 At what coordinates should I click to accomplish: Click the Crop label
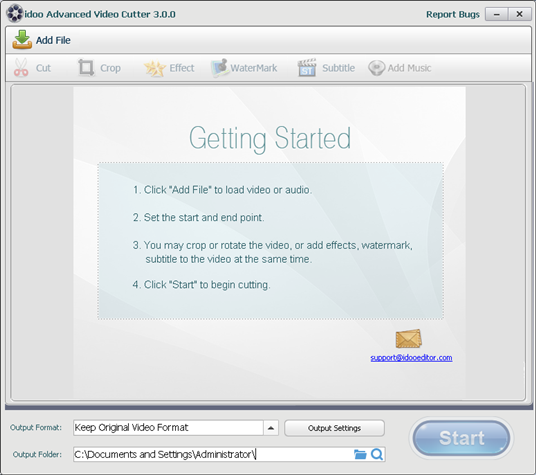point(110,68)
